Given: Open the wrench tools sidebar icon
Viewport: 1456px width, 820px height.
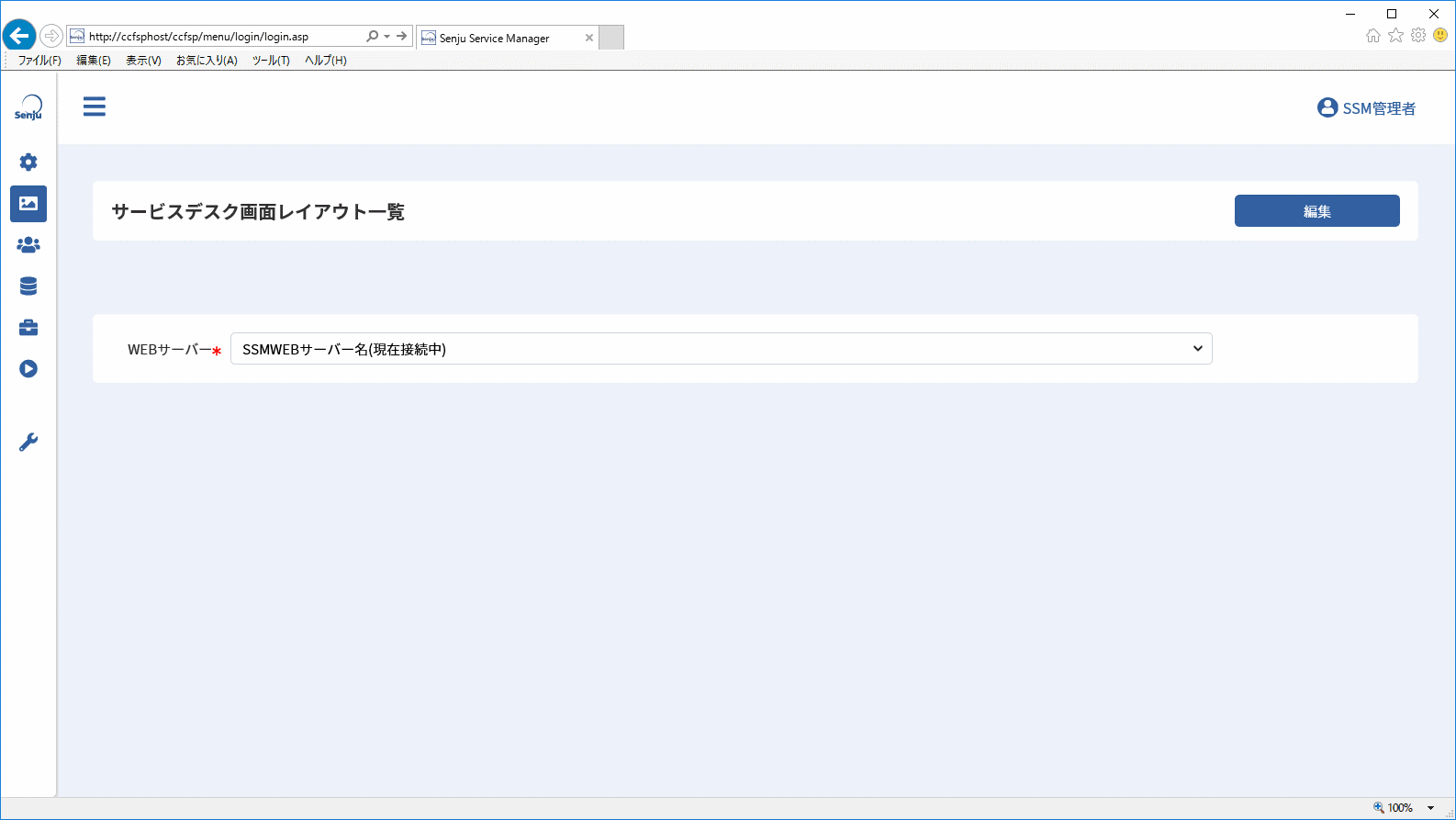Looking at the screenshot, I should tap(28, 443).
